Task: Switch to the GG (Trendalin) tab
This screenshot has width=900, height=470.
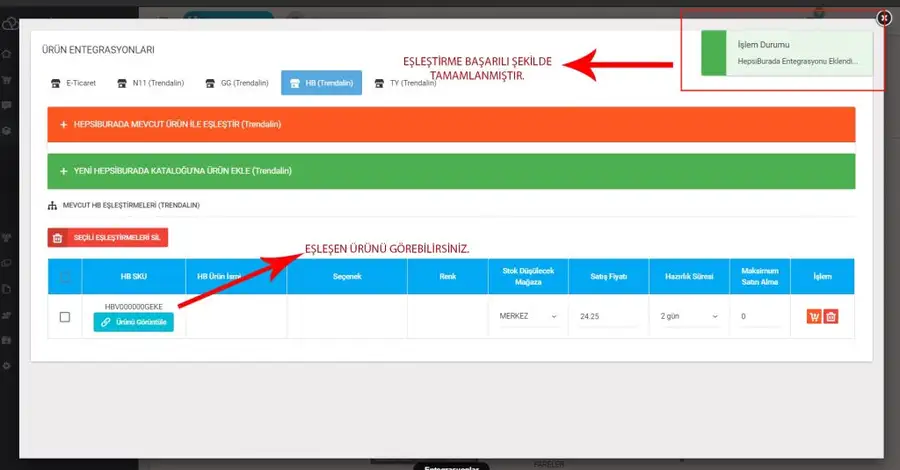Action: 237,83
